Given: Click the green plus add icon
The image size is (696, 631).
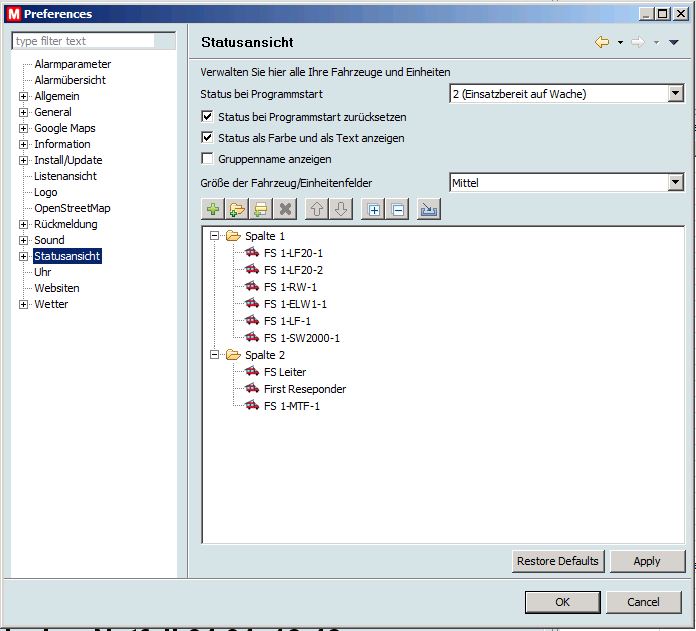Looking at the screenshot, I should click(212, 210).
